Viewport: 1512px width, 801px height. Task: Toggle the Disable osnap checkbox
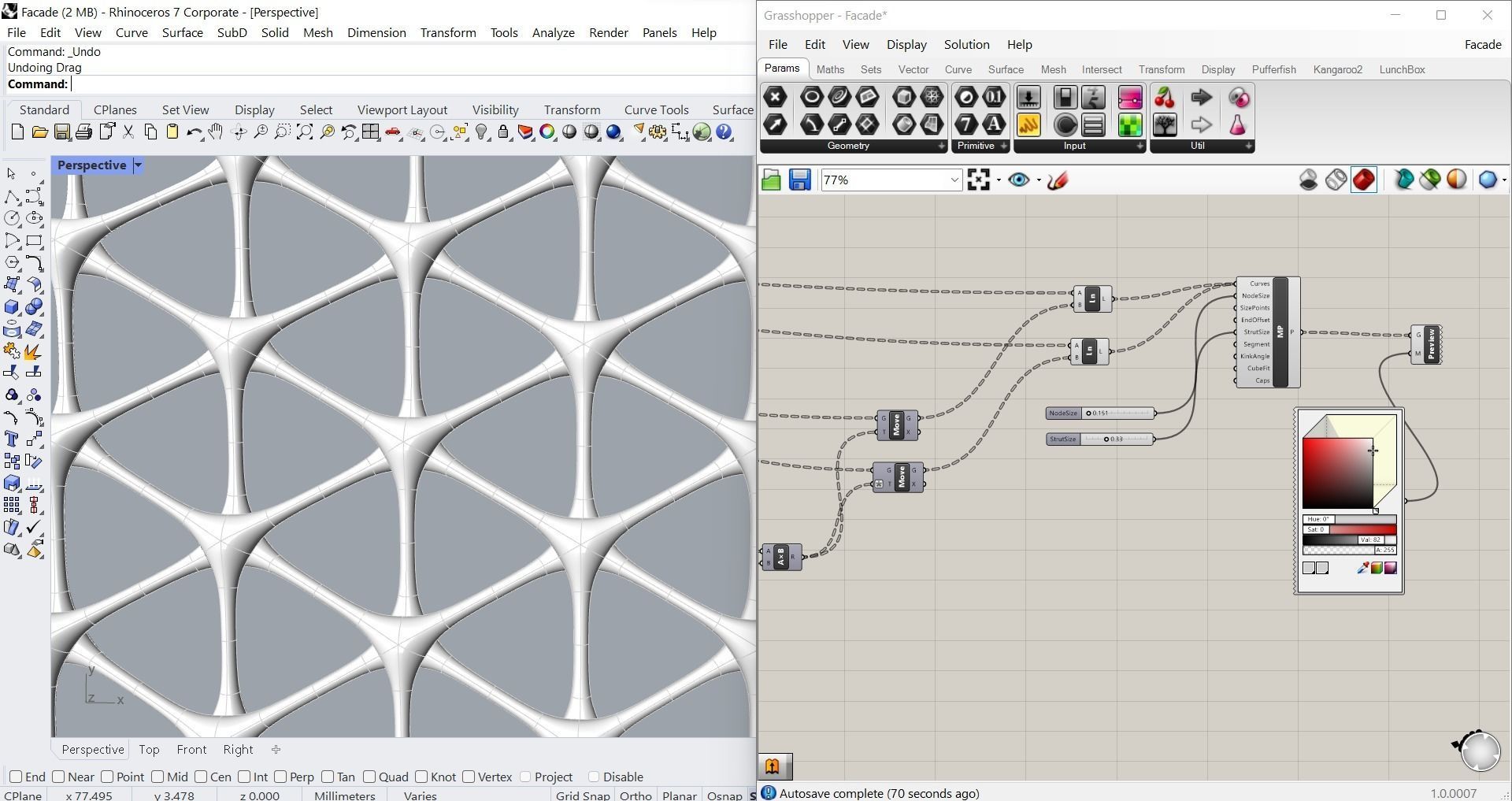click(594, 777)
